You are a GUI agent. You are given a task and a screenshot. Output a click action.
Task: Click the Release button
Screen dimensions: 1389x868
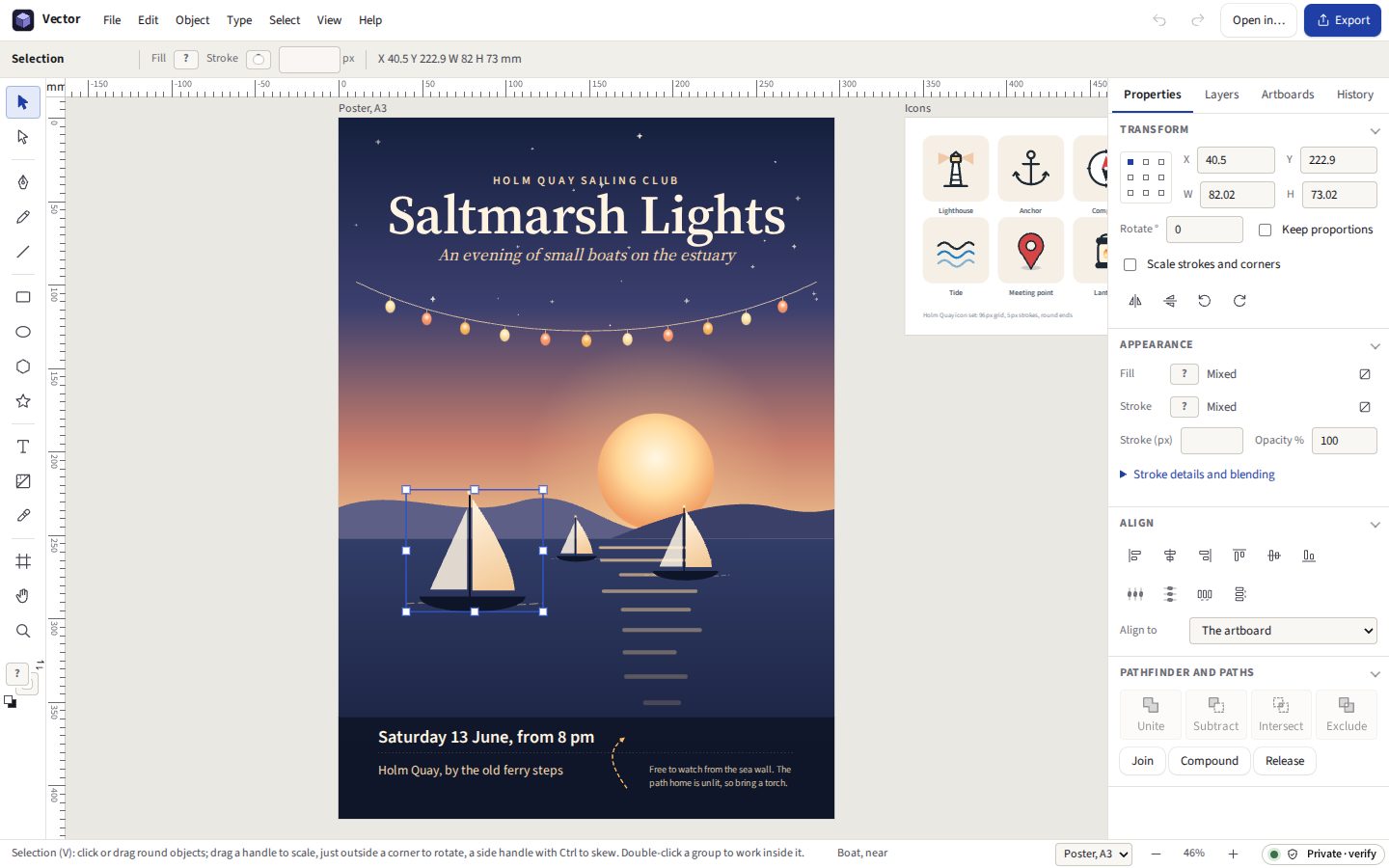click(x=1285, y=761)
